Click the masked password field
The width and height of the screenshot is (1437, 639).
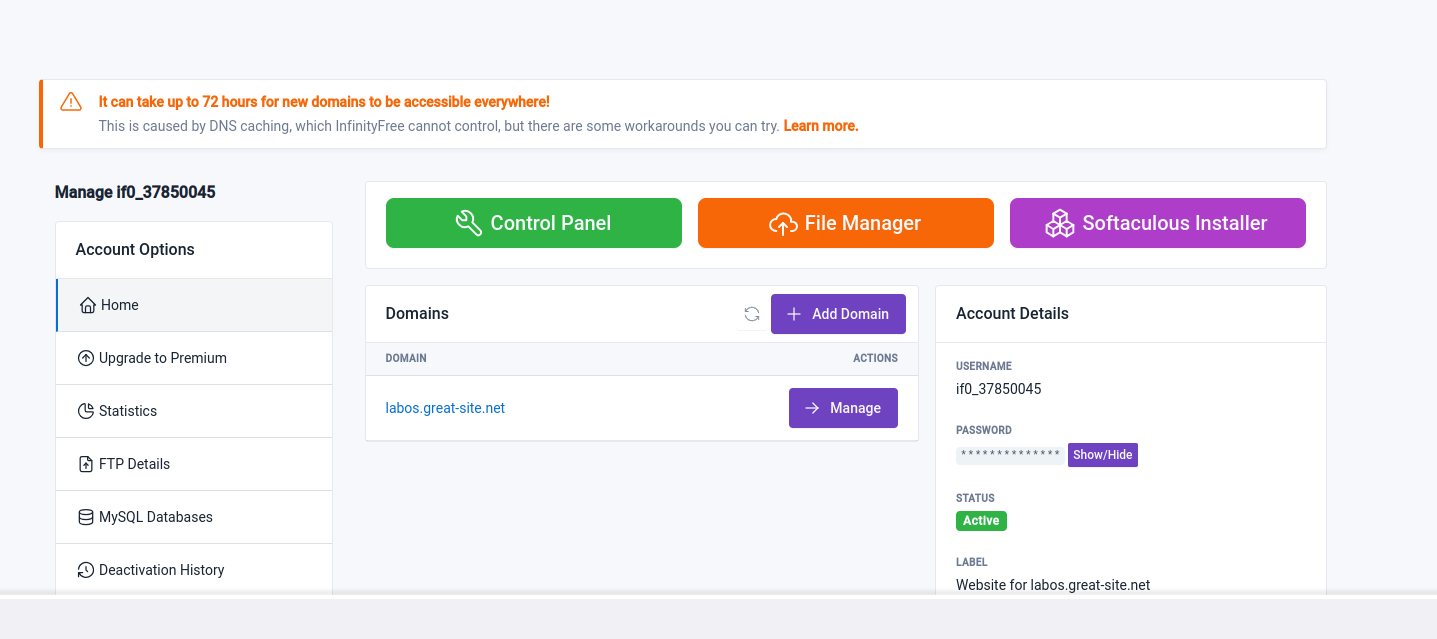1010,455
